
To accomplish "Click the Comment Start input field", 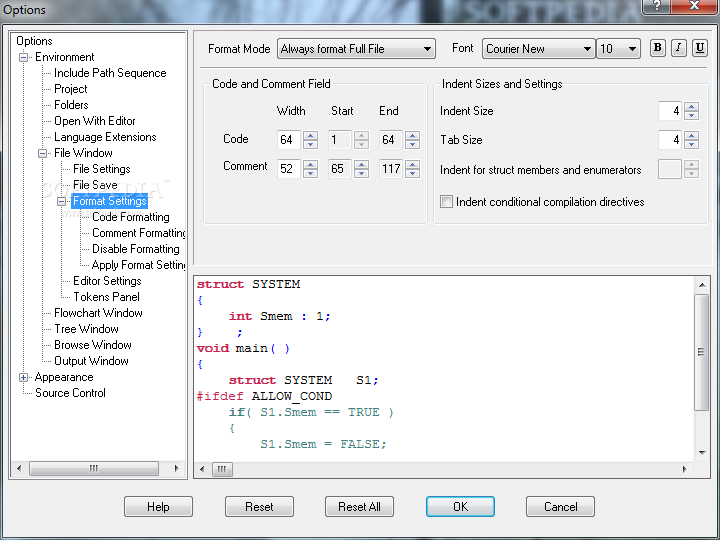I will pyautogui.click(x=340, y=169).
